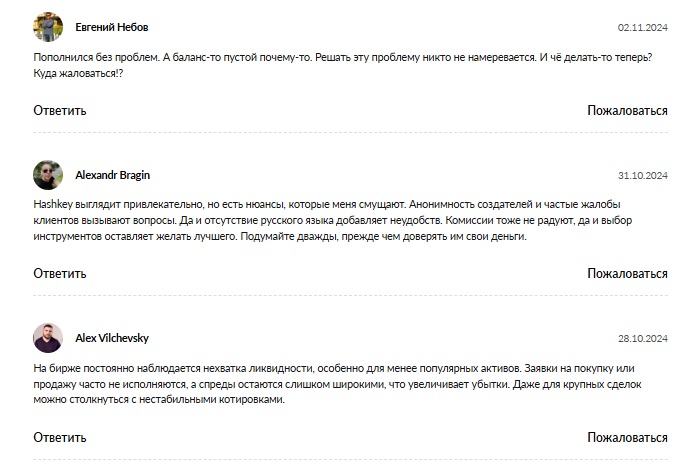The width and height of the screenshot is (684, 462).
Task: Click the 28.10.2024 review date
Action: coord(642,338)
